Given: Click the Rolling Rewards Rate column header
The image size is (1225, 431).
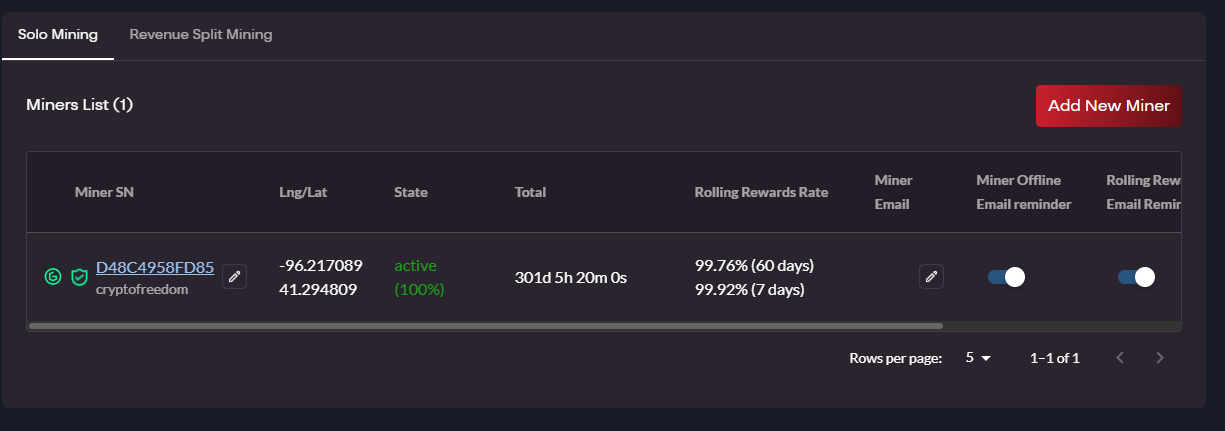Looking at the screenshot, I should coord(761,192).
